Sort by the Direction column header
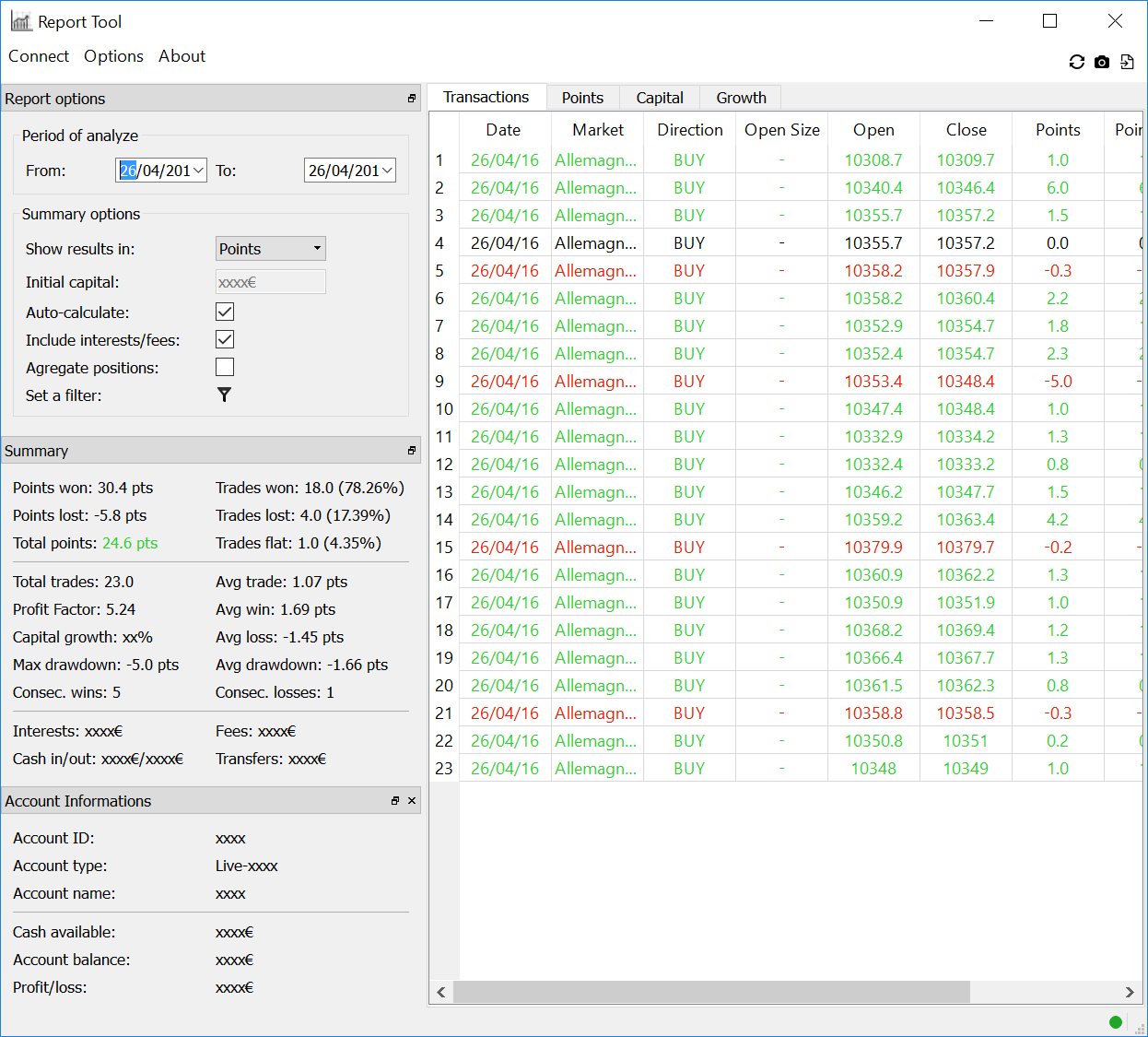 coord(689,130)
